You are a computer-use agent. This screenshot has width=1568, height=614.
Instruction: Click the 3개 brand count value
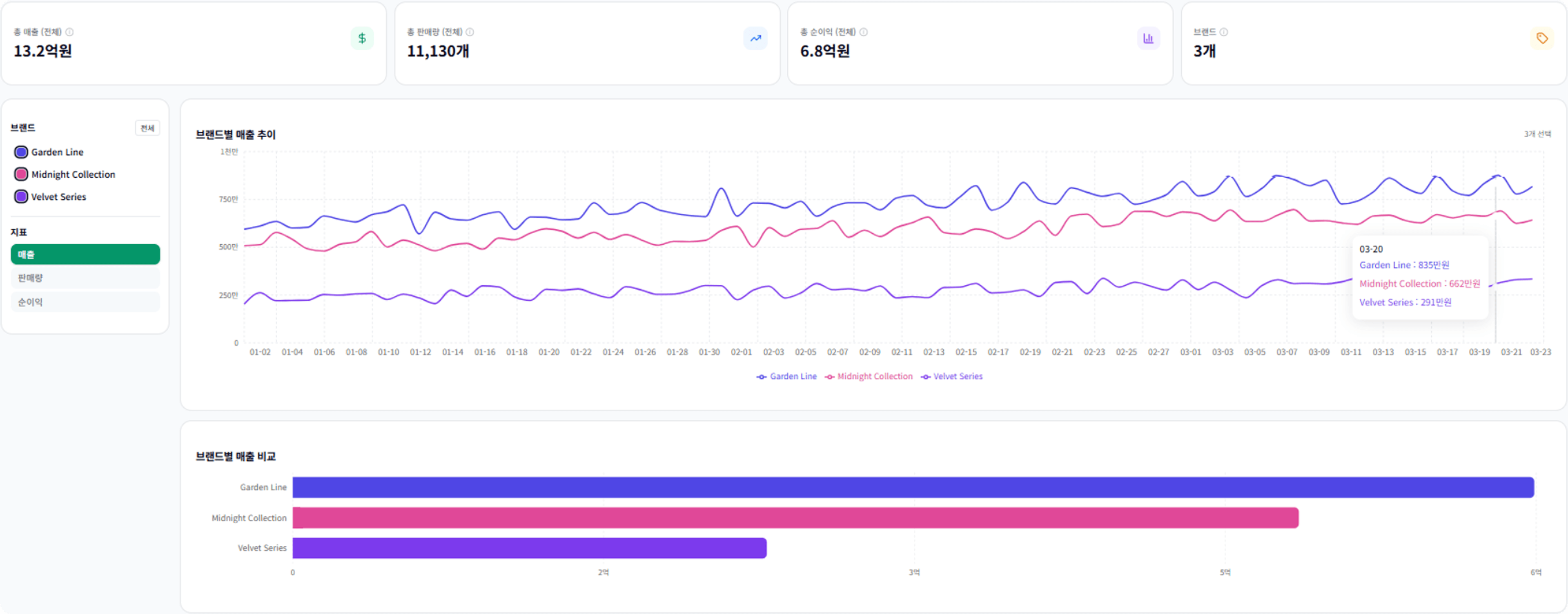point(1204,51)
